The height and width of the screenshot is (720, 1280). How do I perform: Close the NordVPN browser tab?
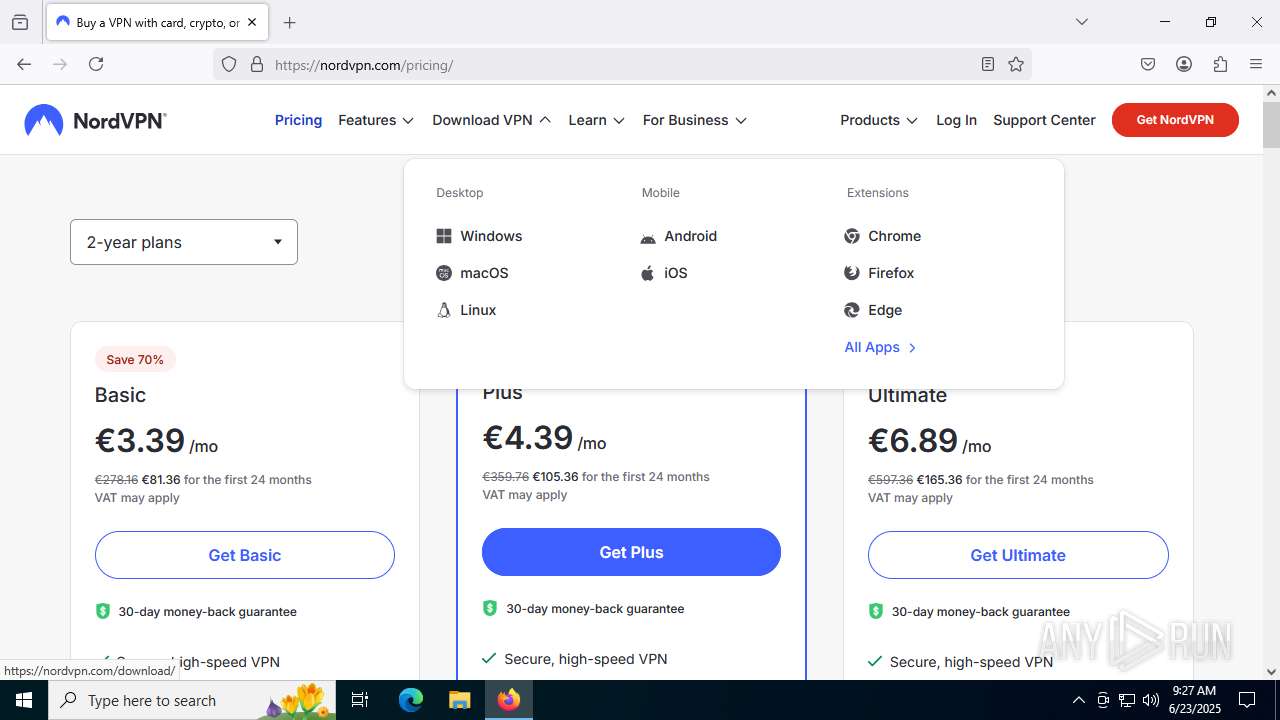pyautogui.click(x=252, y=22)
